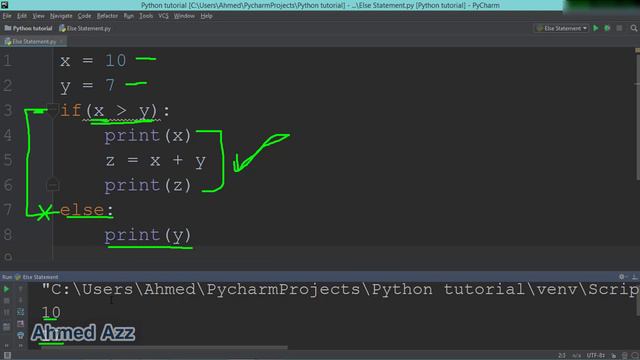Place cursor on 'print(z)' in editor
Screen dimensions: 640x360
coord(148,185)
